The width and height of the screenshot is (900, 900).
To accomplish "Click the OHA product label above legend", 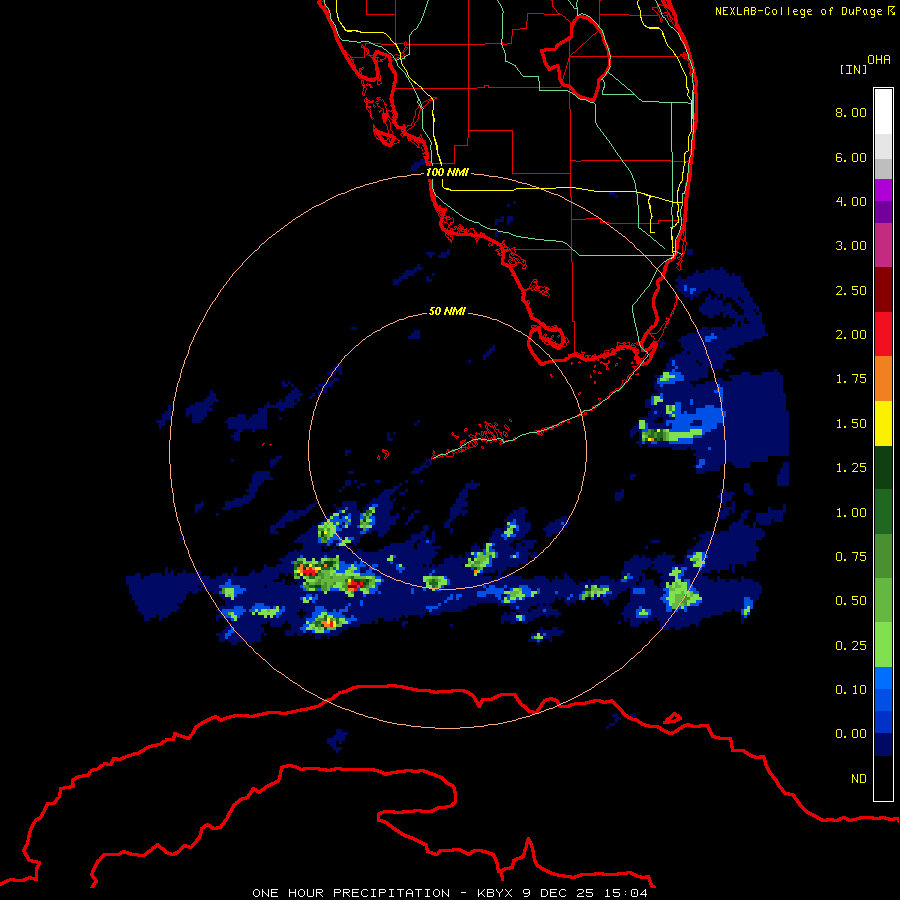I will click(879, 59).
